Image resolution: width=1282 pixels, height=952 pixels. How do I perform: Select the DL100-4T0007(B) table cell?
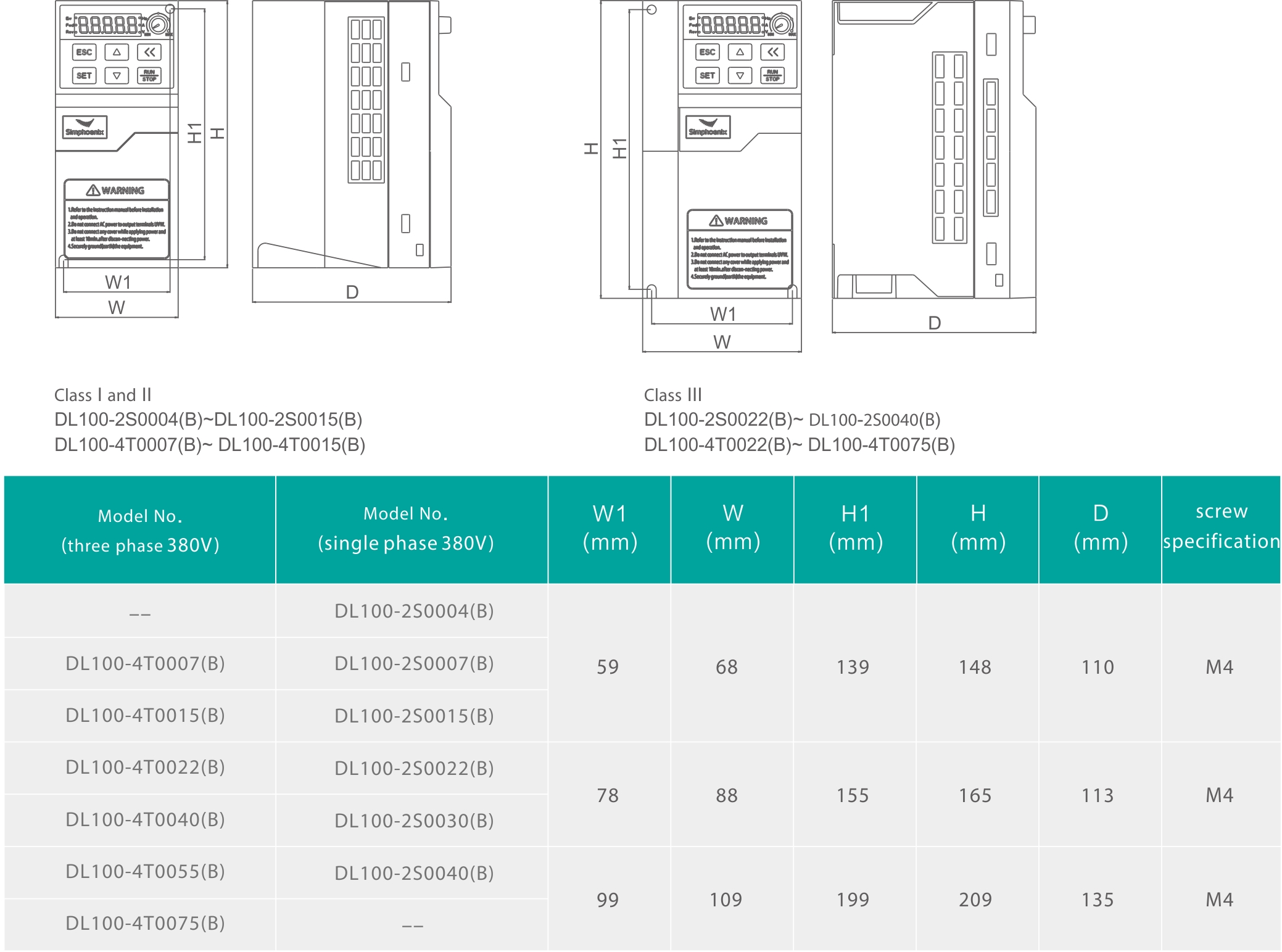point(145,663)
